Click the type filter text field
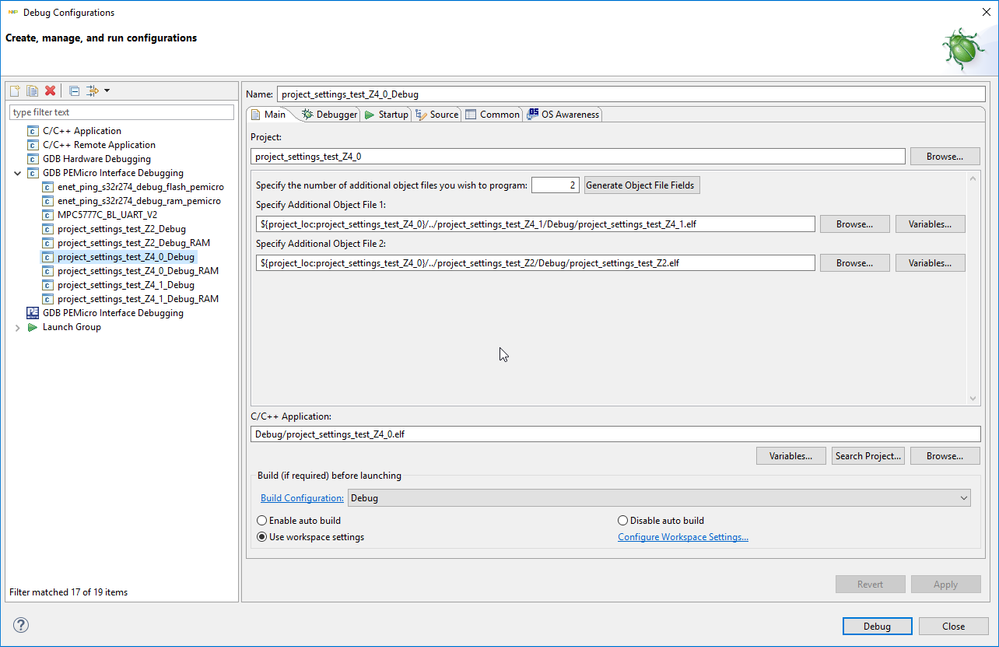Image resolution: width=999 pixels, height=647 pixels. coord(120,112)
